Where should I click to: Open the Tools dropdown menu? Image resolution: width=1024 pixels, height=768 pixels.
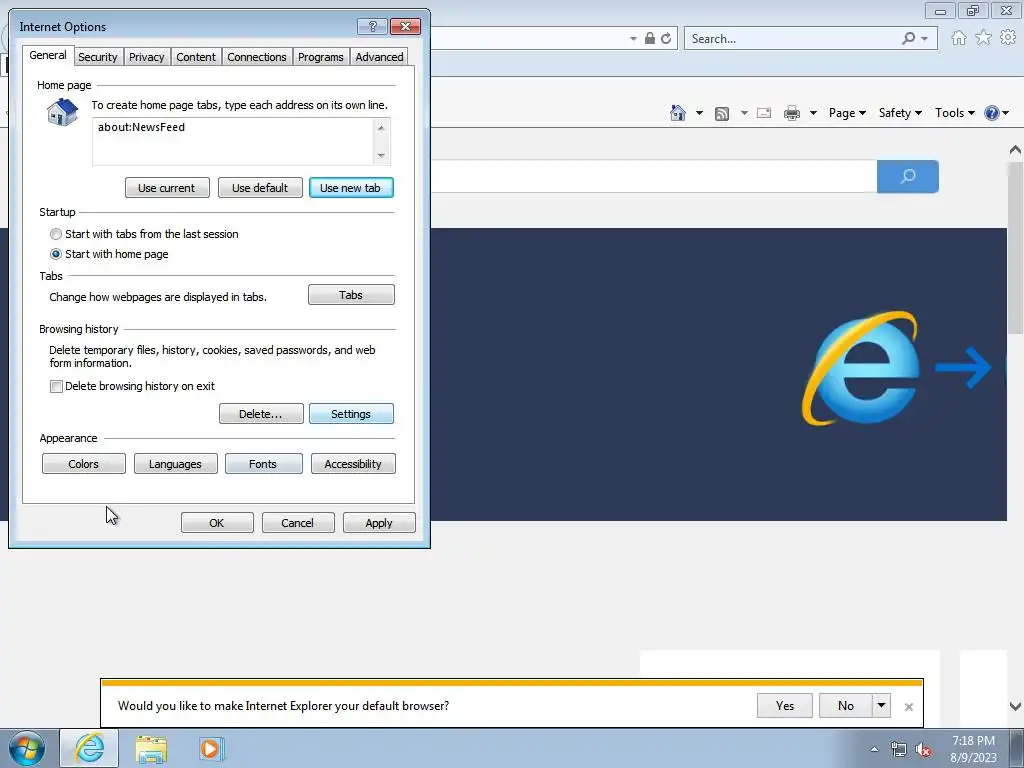coord(955,113)
